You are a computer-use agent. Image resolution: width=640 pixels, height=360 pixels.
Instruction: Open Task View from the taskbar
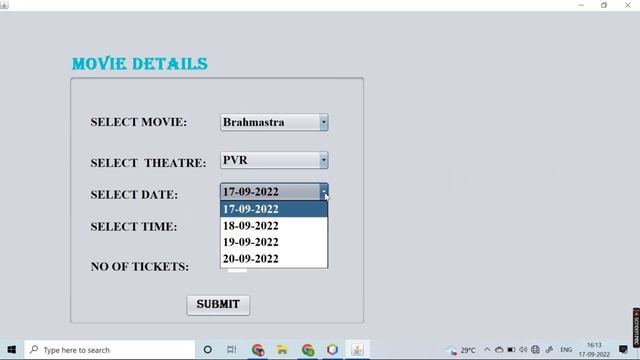pos(231,350)
